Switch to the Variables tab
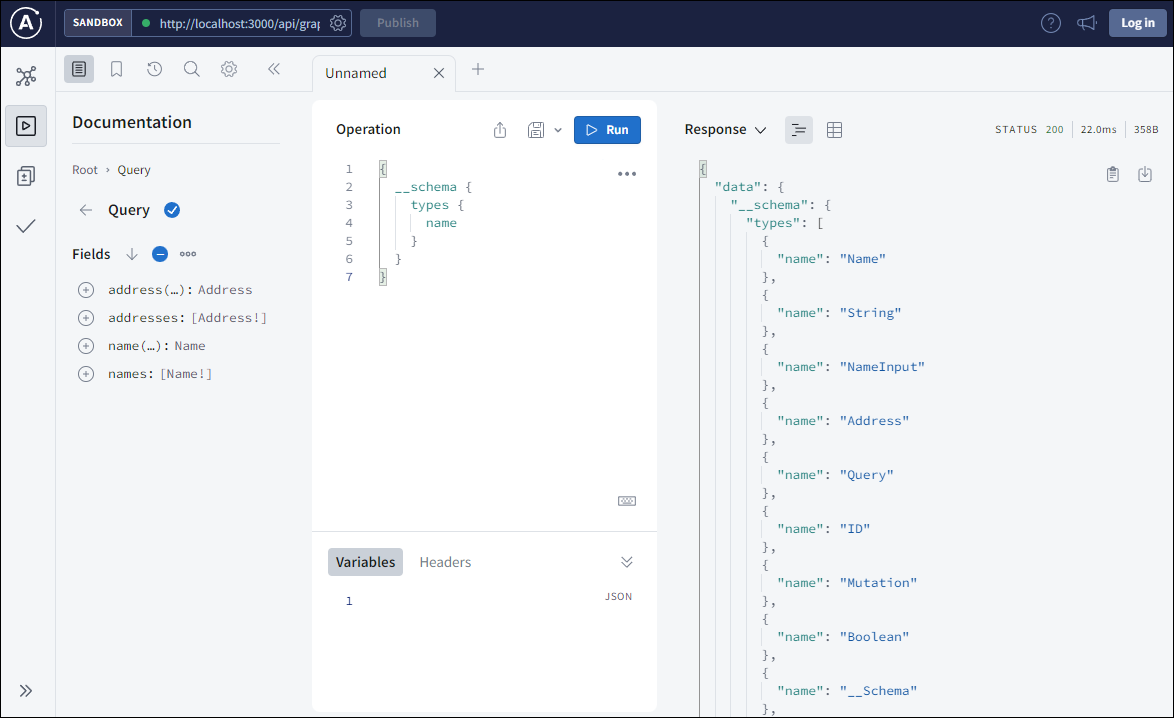Screen dimensions: 1174x718 click(365, 562)
